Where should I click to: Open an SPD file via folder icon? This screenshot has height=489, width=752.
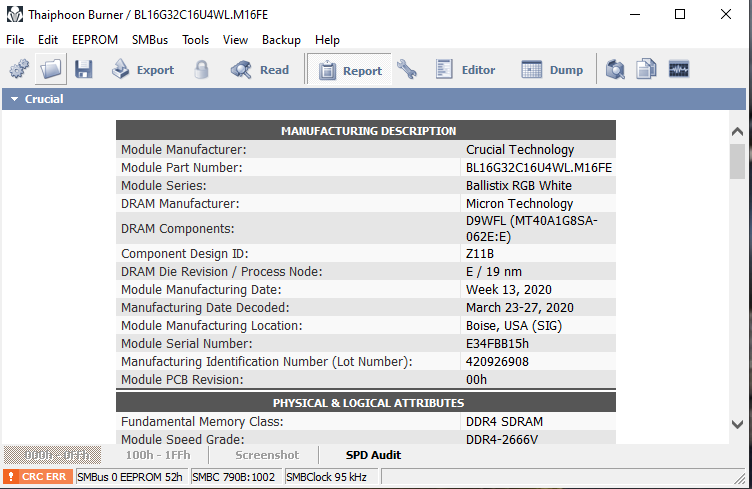click(51, 70)
